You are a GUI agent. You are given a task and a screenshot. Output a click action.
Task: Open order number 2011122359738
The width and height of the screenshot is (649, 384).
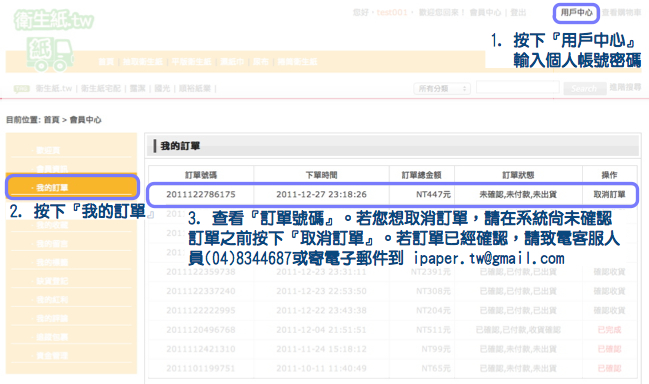[x=201, y=272]
